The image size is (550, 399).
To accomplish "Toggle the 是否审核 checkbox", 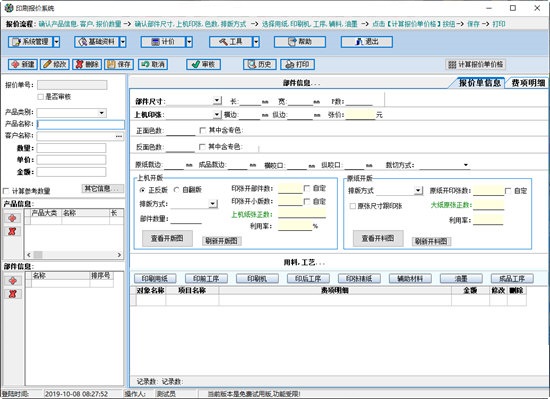I will [x=41, y=97].
